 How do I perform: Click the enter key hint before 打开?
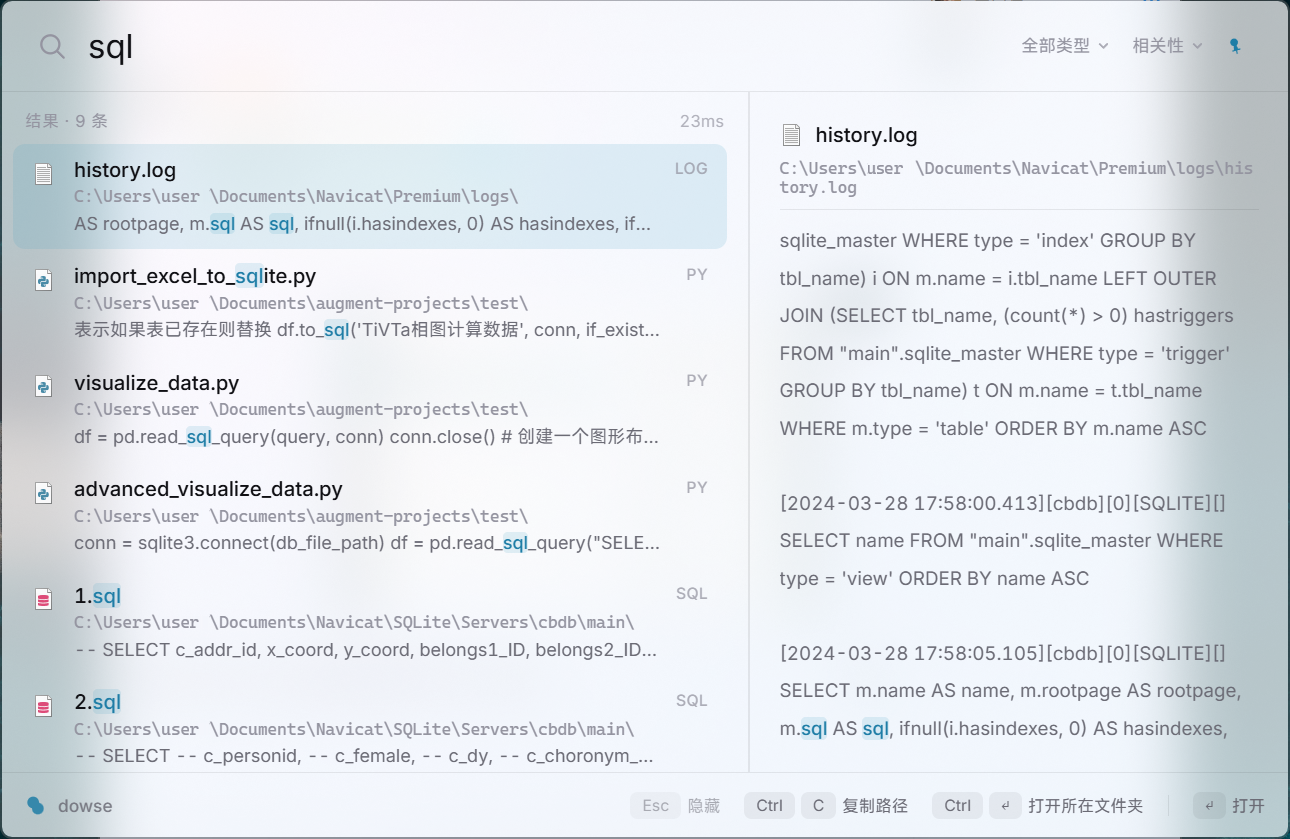pos(1208,806)
